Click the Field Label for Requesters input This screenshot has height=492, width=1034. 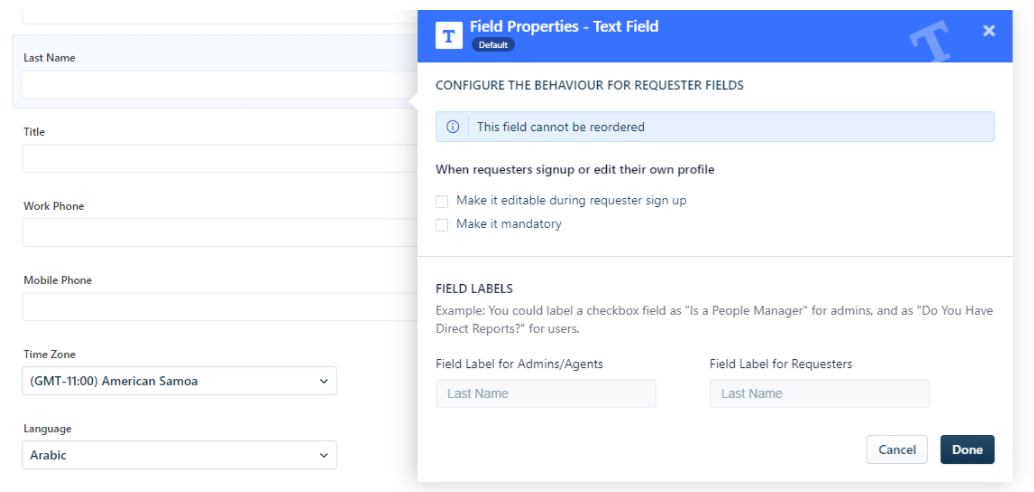pos(820,394)
